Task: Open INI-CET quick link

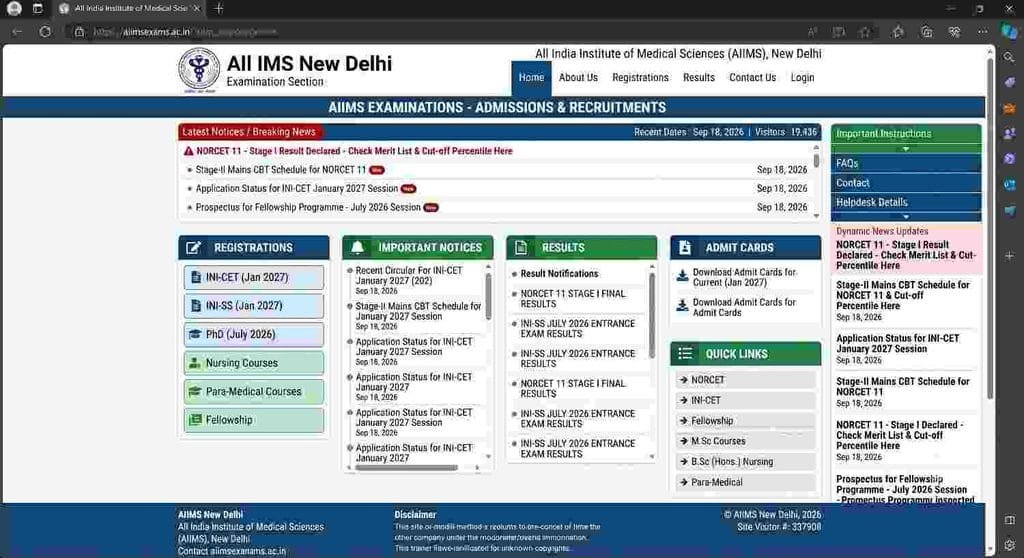Action: 745,400
